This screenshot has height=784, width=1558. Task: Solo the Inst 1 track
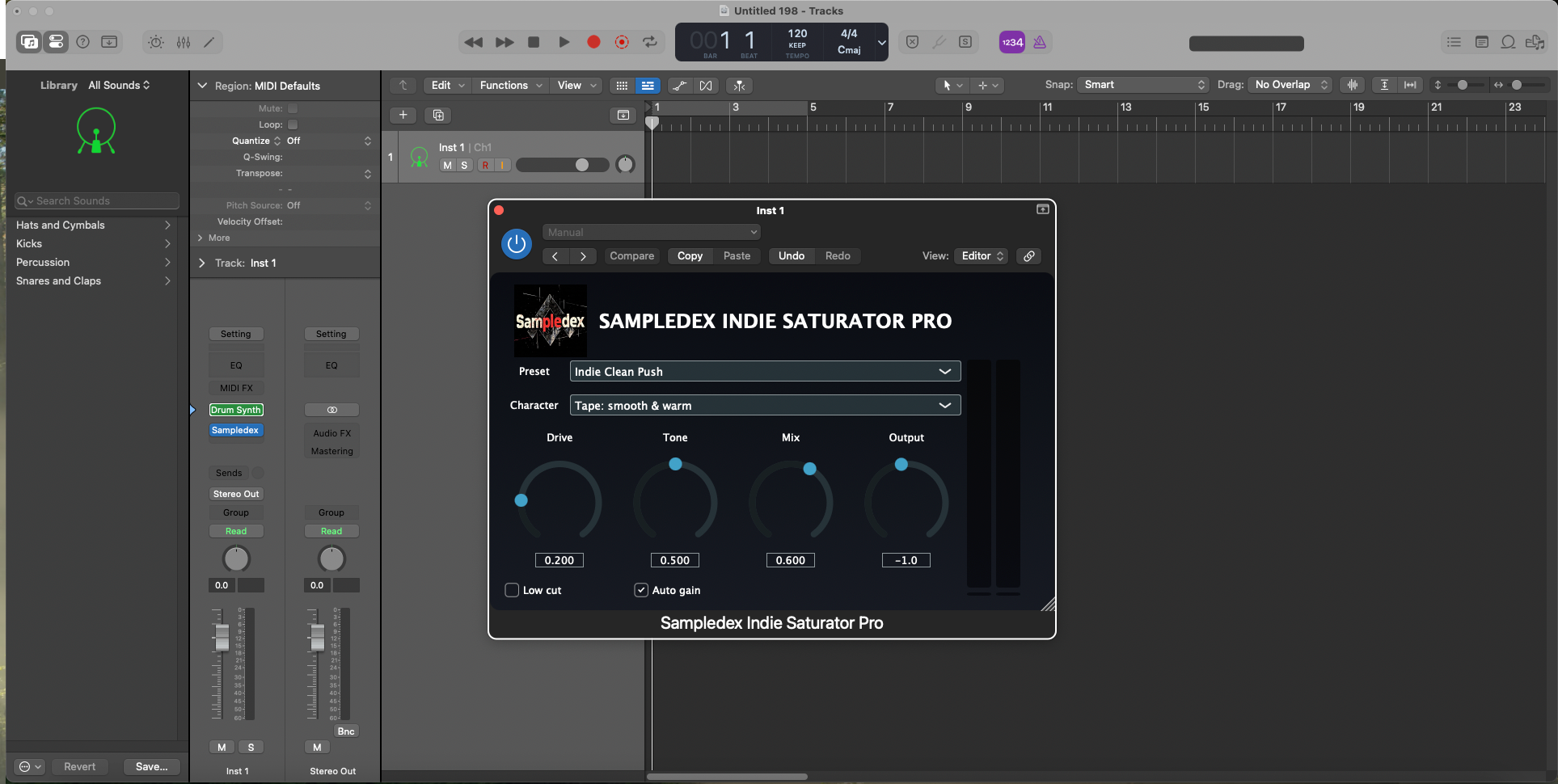[x=464, y=165]
